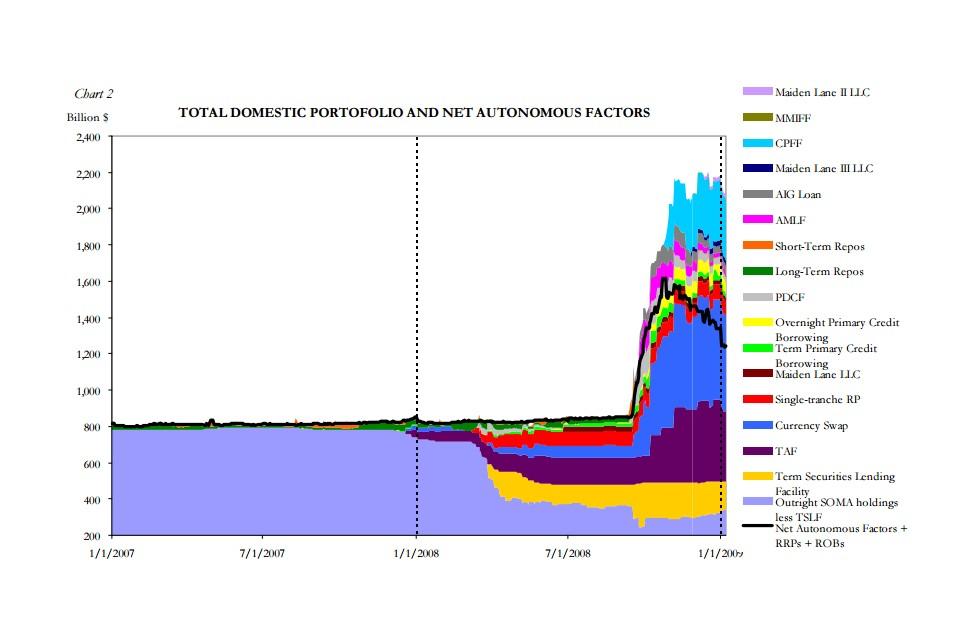Select the "CPFF" legend label
This screenshot has width=967, height=628.
click(788, 143)
